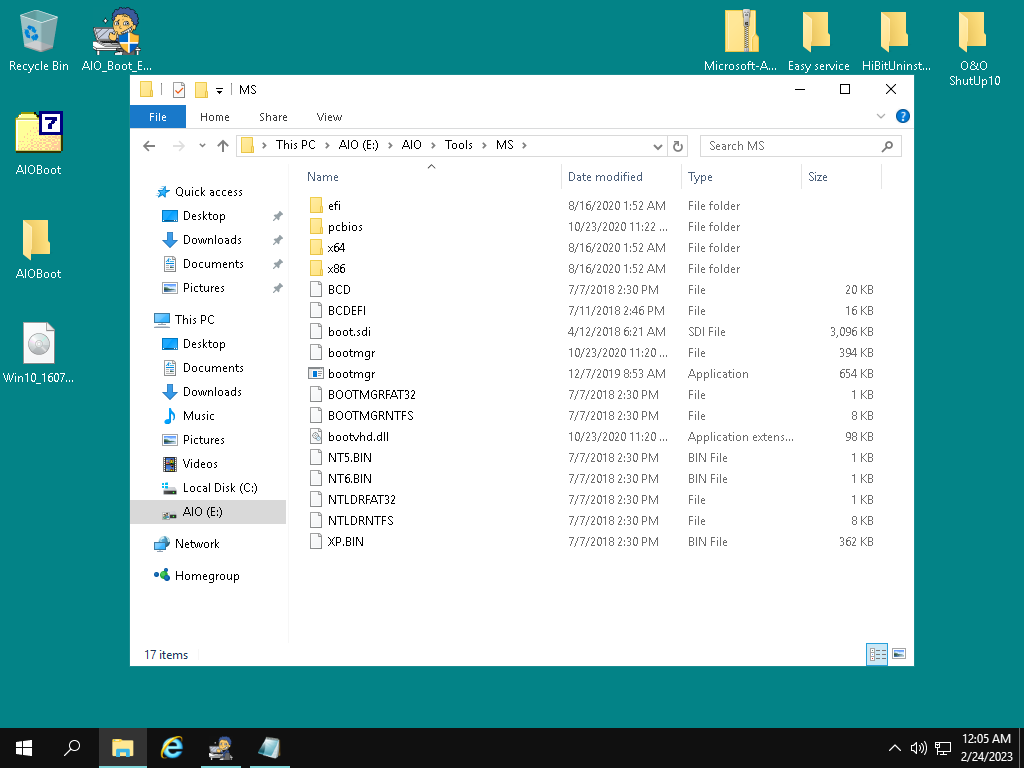The width and height of the screenshot is (1024, 768).
Task: Expand the ribbon with the chevron
Action: click(x=881, y=117)
